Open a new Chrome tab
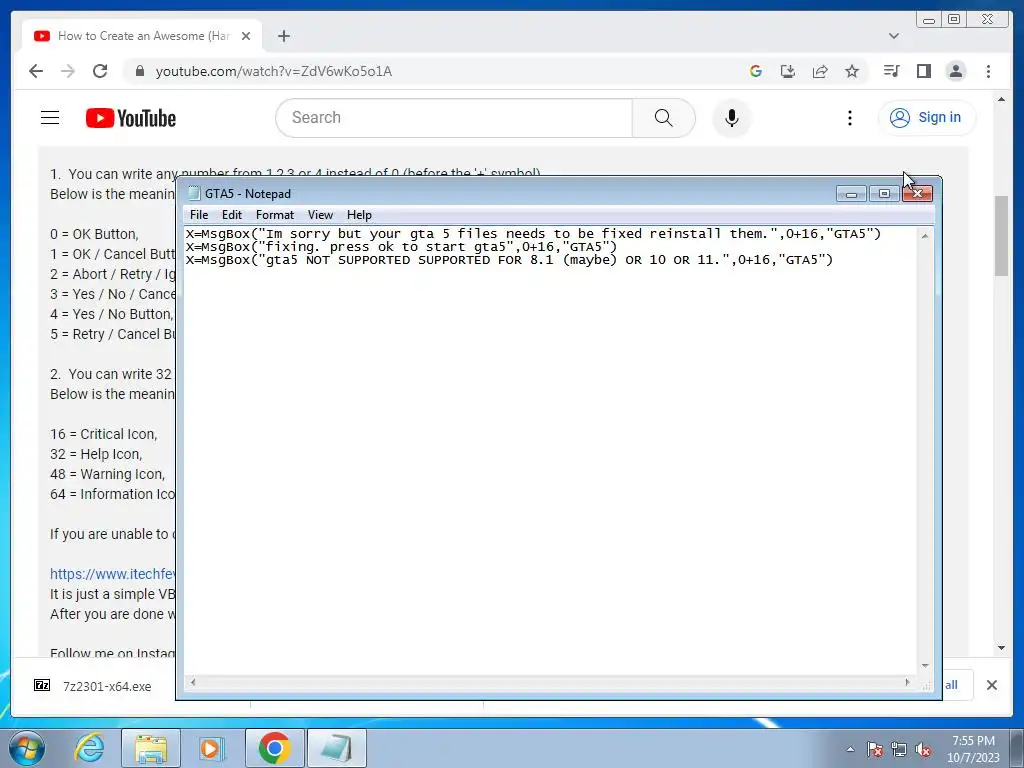 (x=283, y=36)
